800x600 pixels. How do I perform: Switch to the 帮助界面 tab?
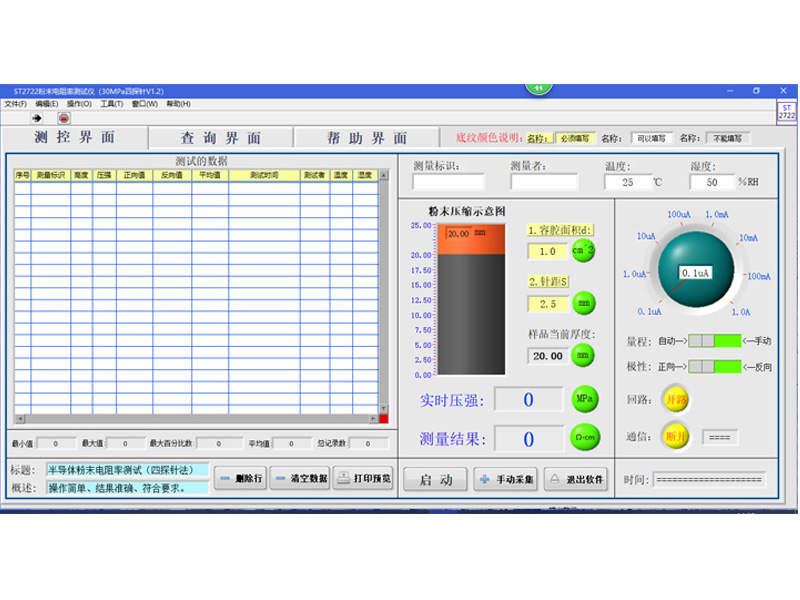(367, 138)
